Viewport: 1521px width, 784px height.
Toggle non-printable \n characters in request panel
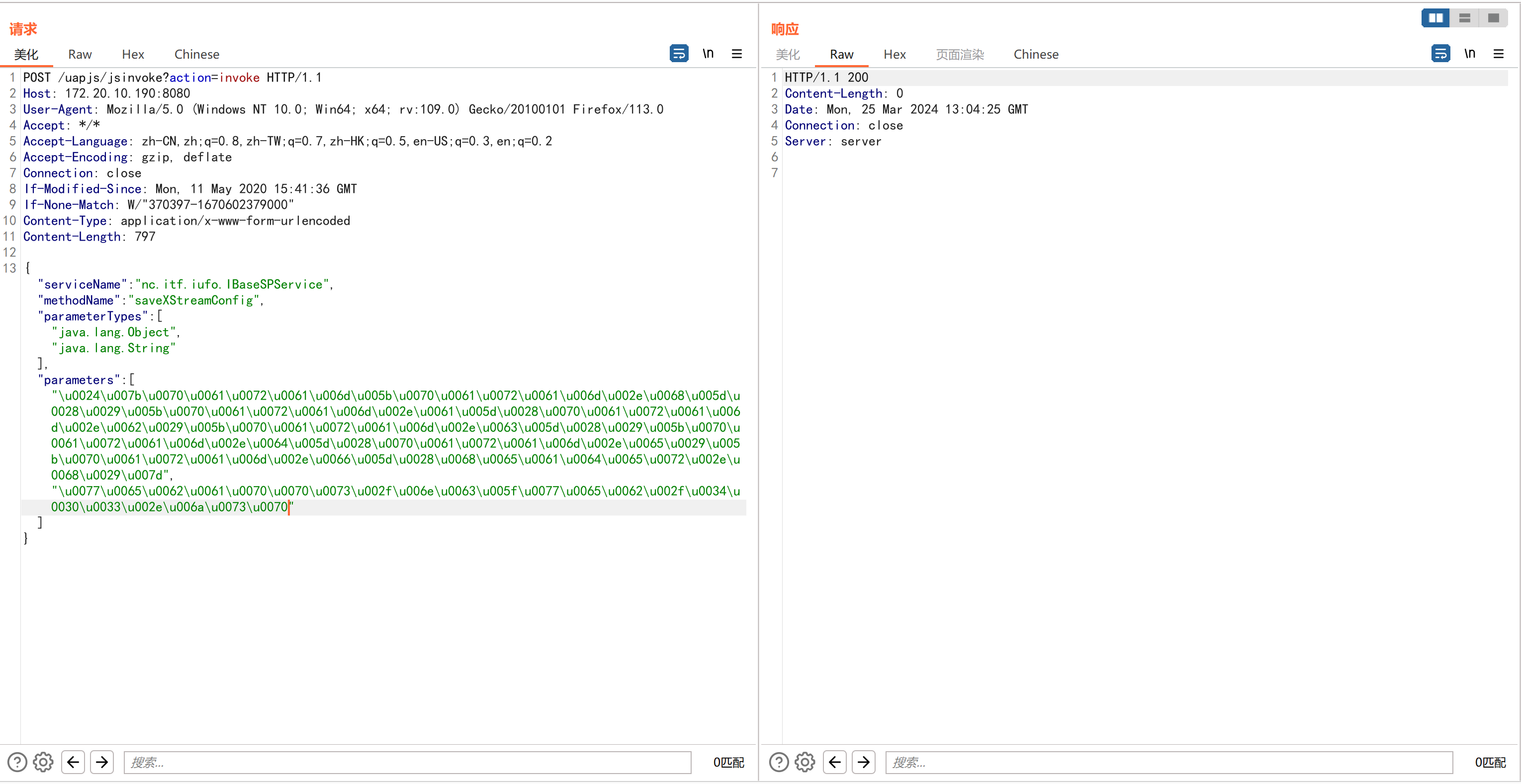point(708,54)
